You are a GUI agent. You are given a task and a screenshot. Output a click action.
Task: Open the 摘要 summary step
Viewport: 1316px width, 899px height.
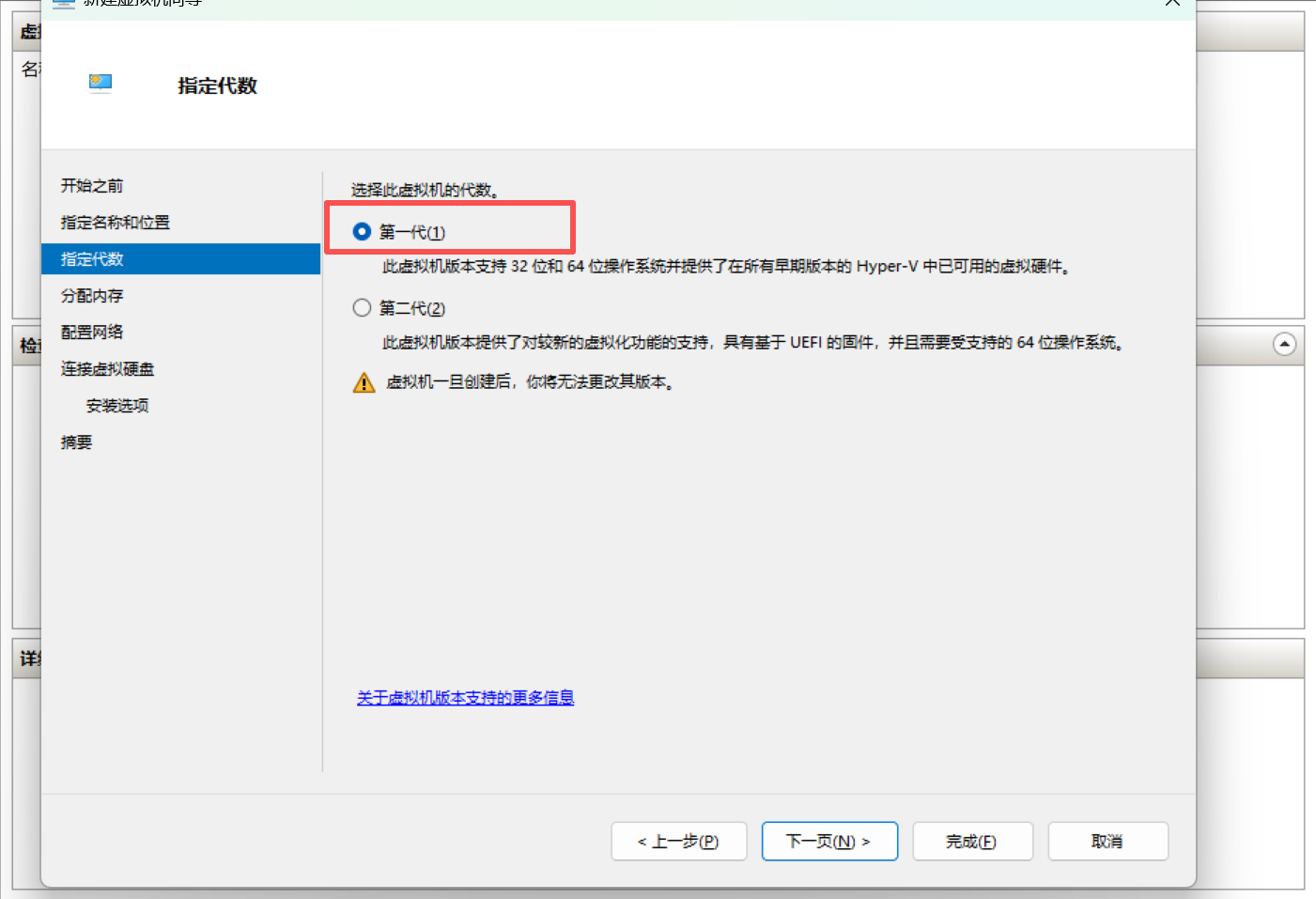77,442
